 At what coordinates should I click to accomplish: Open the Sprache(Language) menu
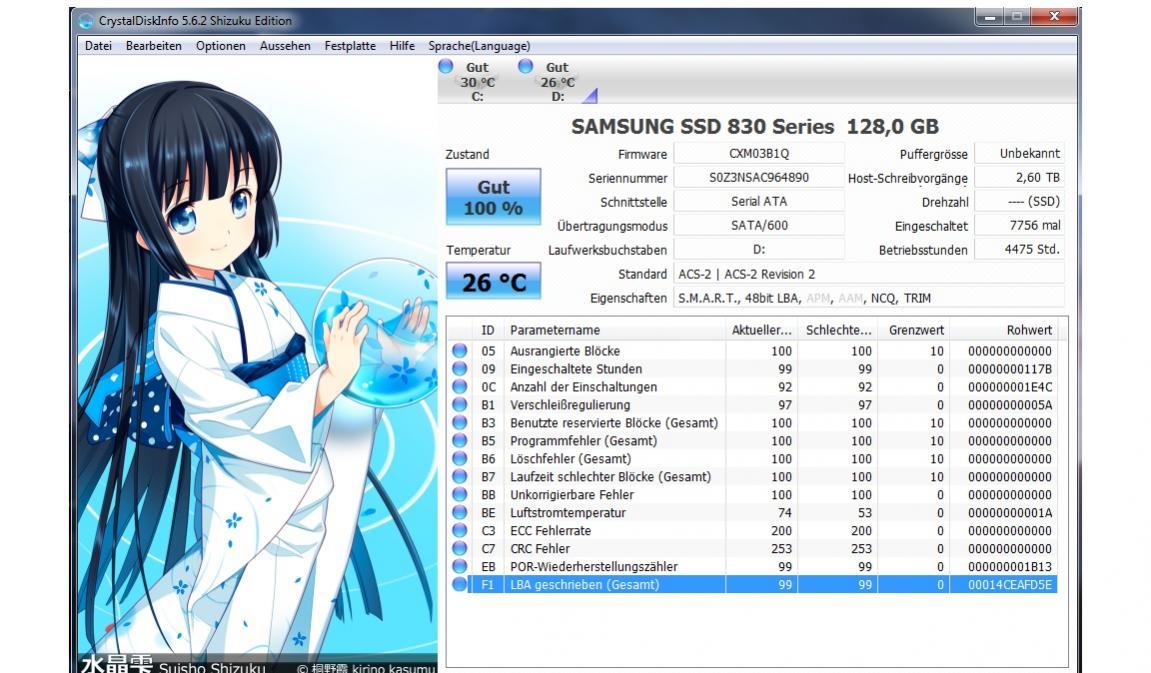[479, 46]
